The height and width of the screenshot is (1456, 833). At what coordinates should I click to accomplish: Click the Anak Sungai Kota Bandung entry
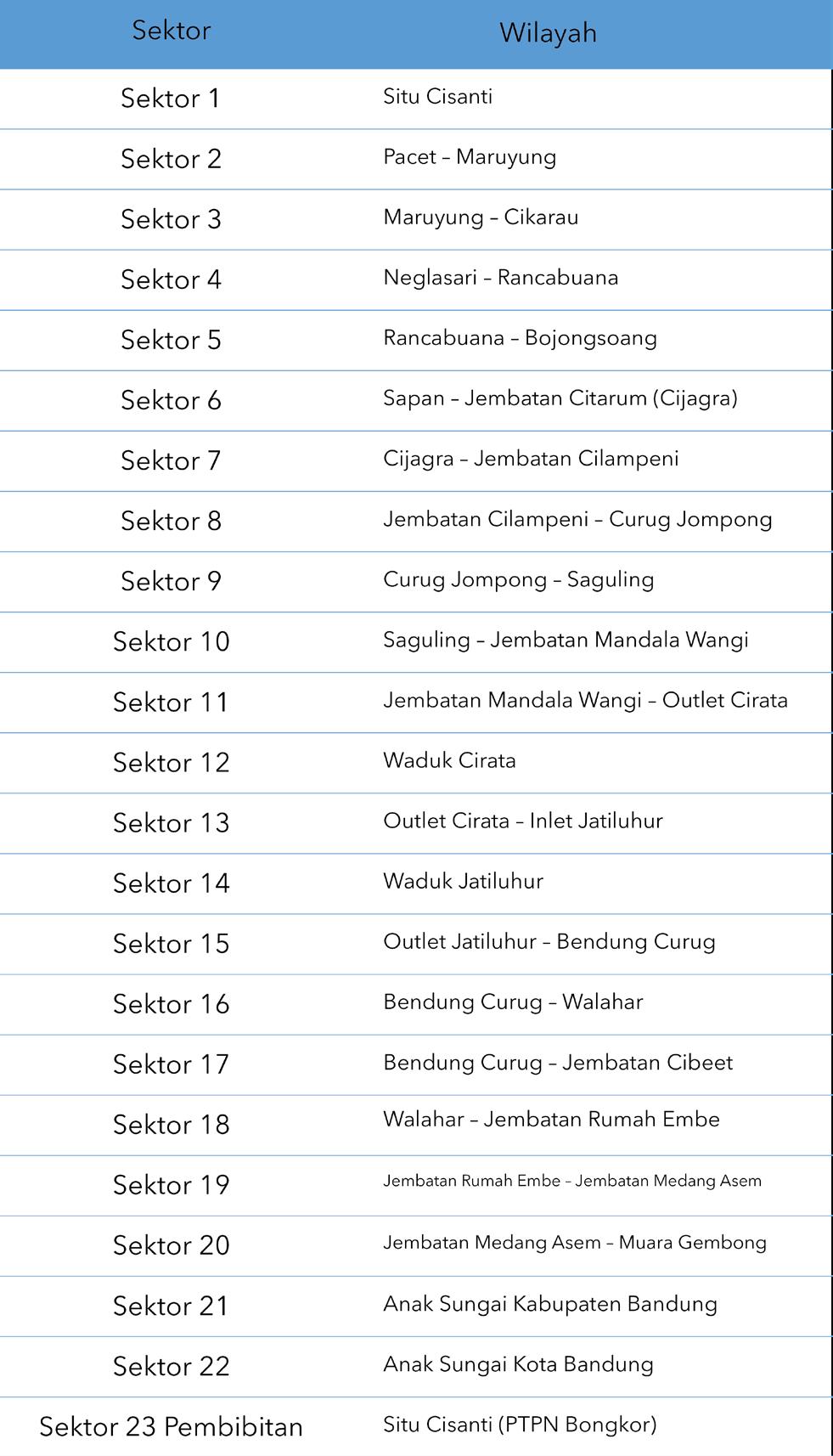click(x=518, y=1364)
